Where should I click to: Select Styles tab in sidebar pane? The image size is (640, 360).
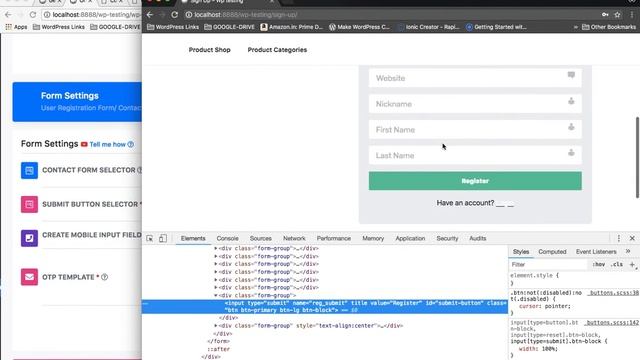coord(521,252)
